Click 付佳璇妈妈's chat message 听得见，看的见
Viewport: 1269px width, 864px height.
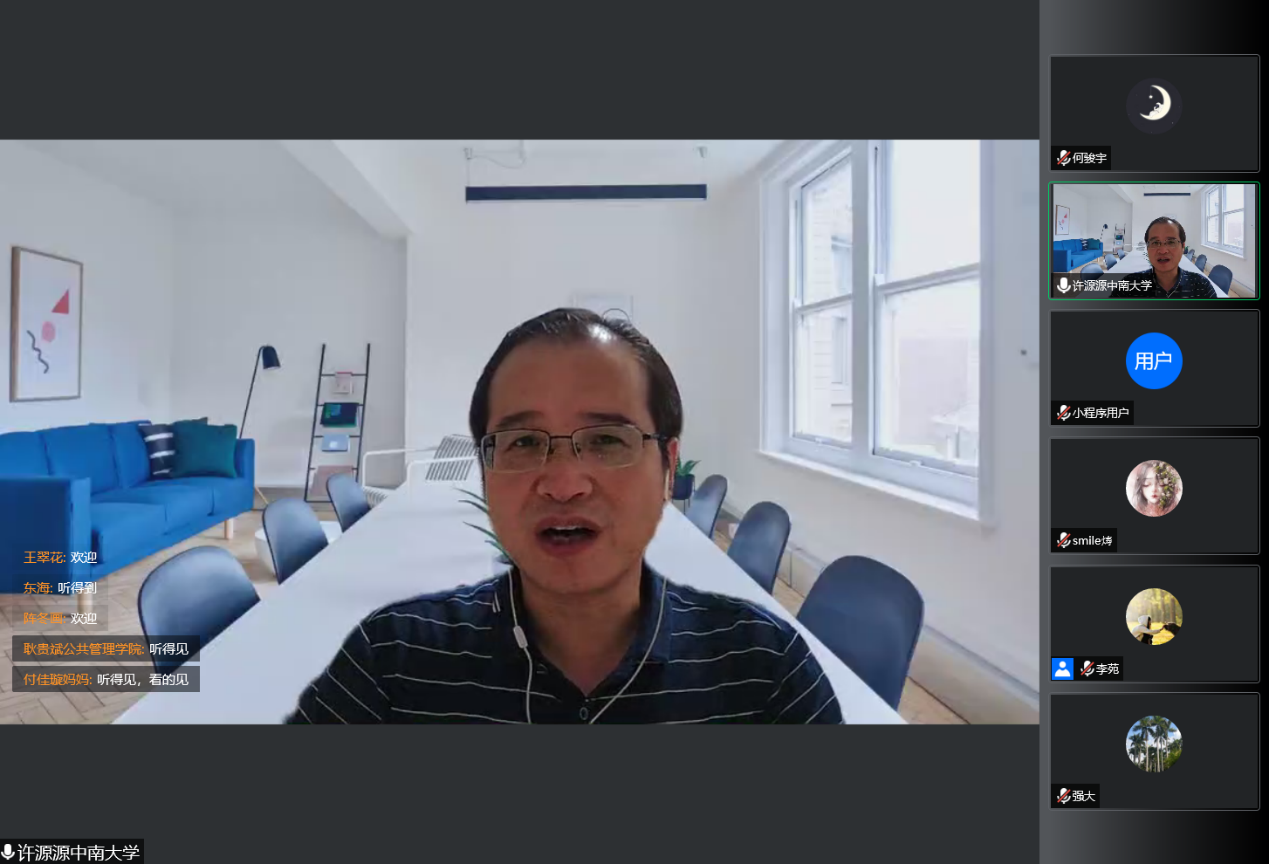pos(106,679)
